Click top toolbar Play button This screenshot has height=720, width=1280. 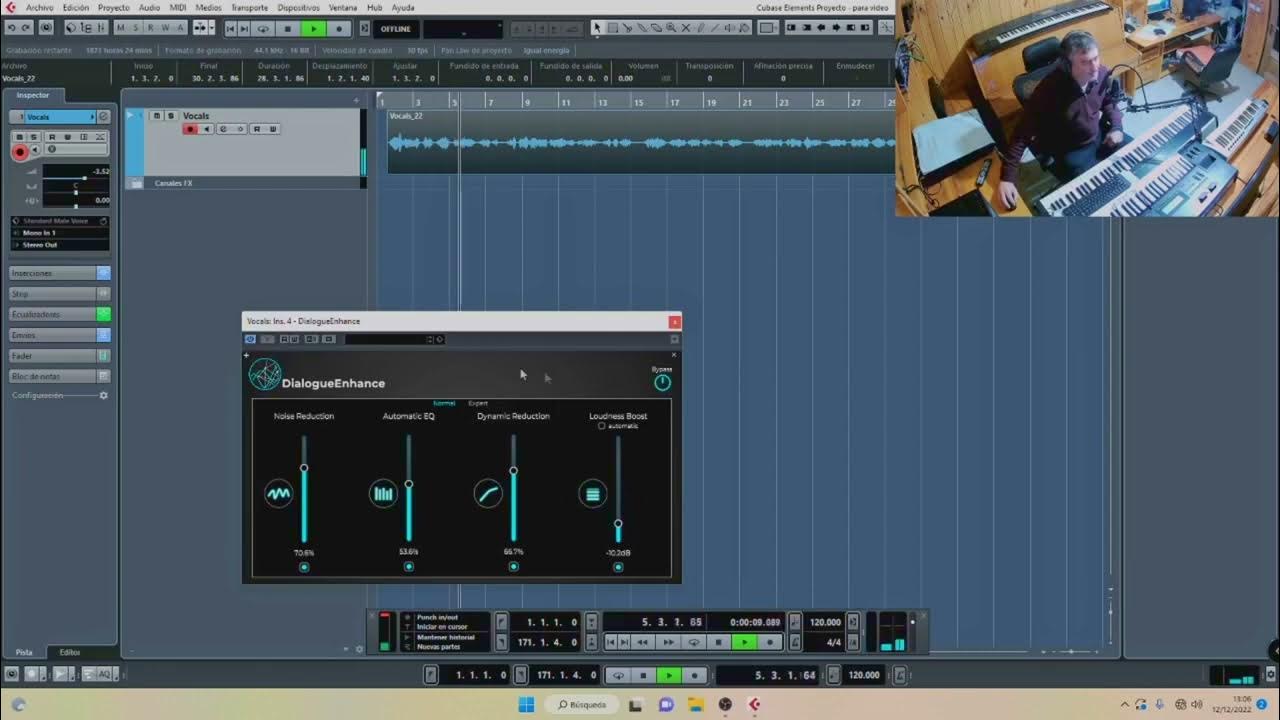coord(313,29)
